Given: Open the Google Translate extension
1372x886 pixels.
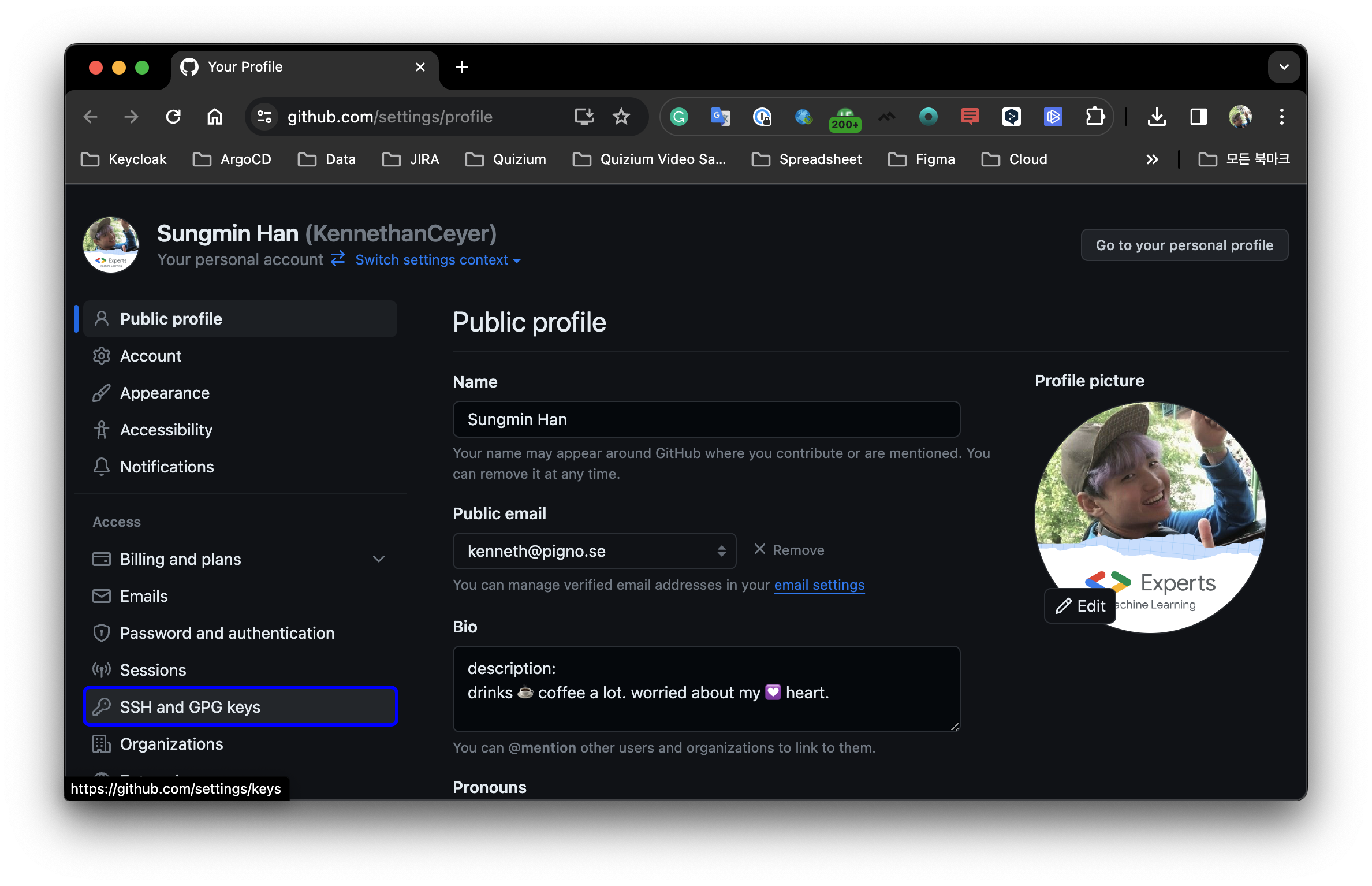Looking at the screenshot, I should tap(720, 117).
